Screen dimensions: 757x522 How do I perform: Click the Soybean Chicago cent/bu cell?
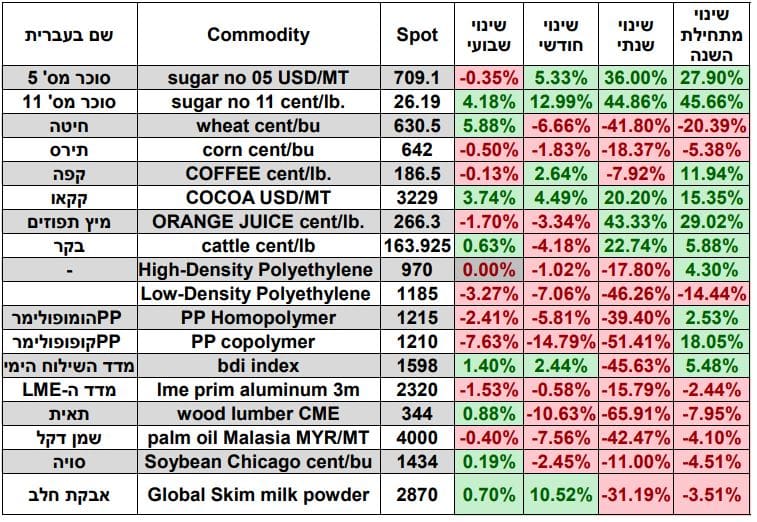tap(259, 462)
